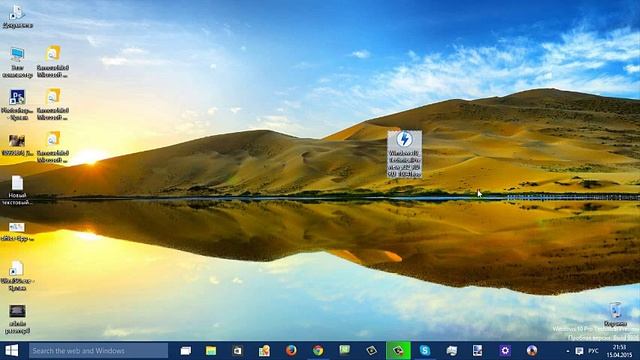Open the purple gear taskbar app
This screenshot has height=360, width=640.
[505, 351]
